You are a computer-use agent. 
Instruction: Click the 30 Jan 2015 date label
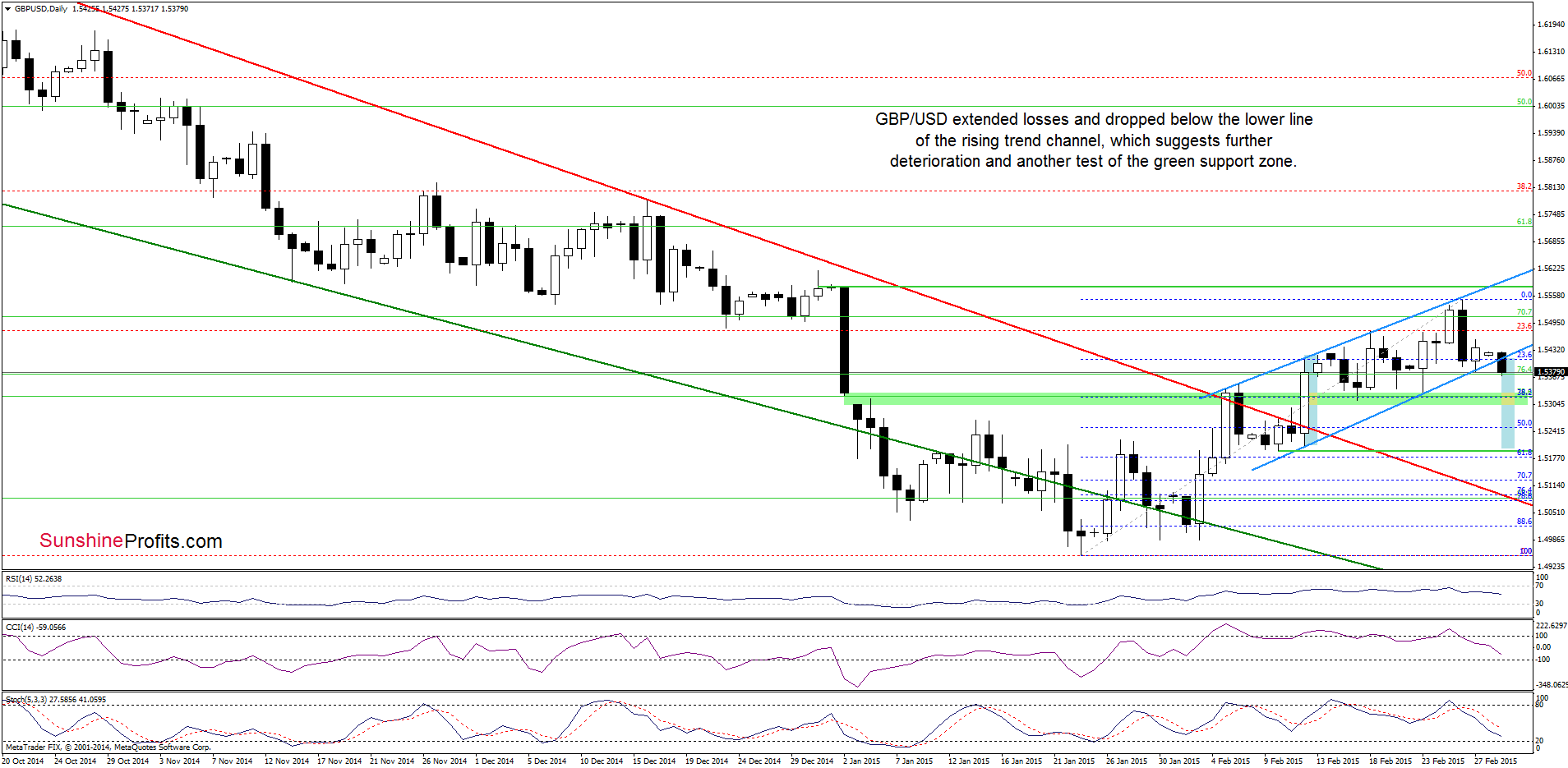coord(1179,761)
